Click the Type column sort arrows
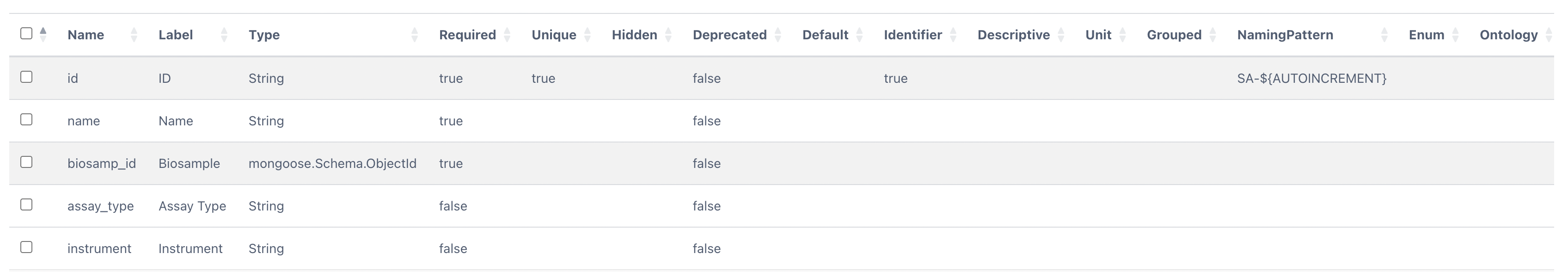Image resolution: width=1568 pixels, height=272 pixels. (415, 35)
